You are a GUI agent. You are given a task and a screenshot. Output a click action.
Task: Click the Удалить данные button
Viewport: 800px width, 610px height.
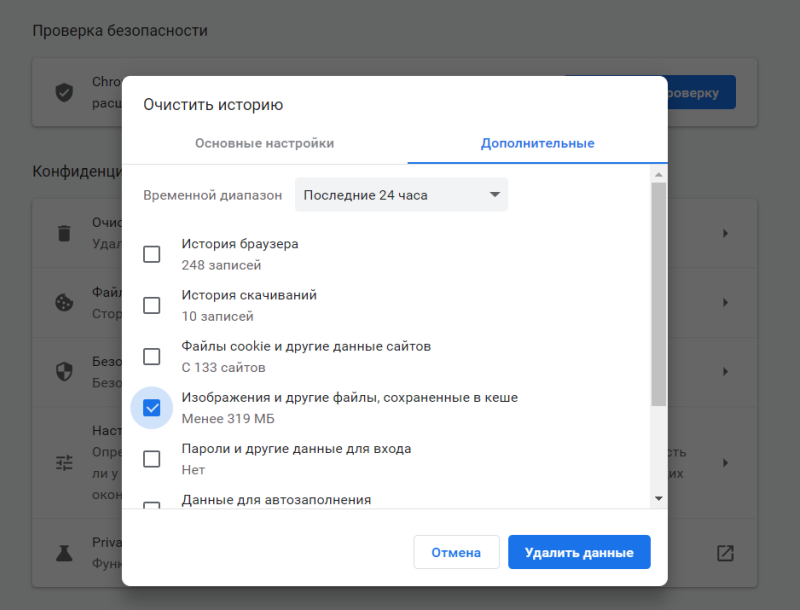point(579,552)
